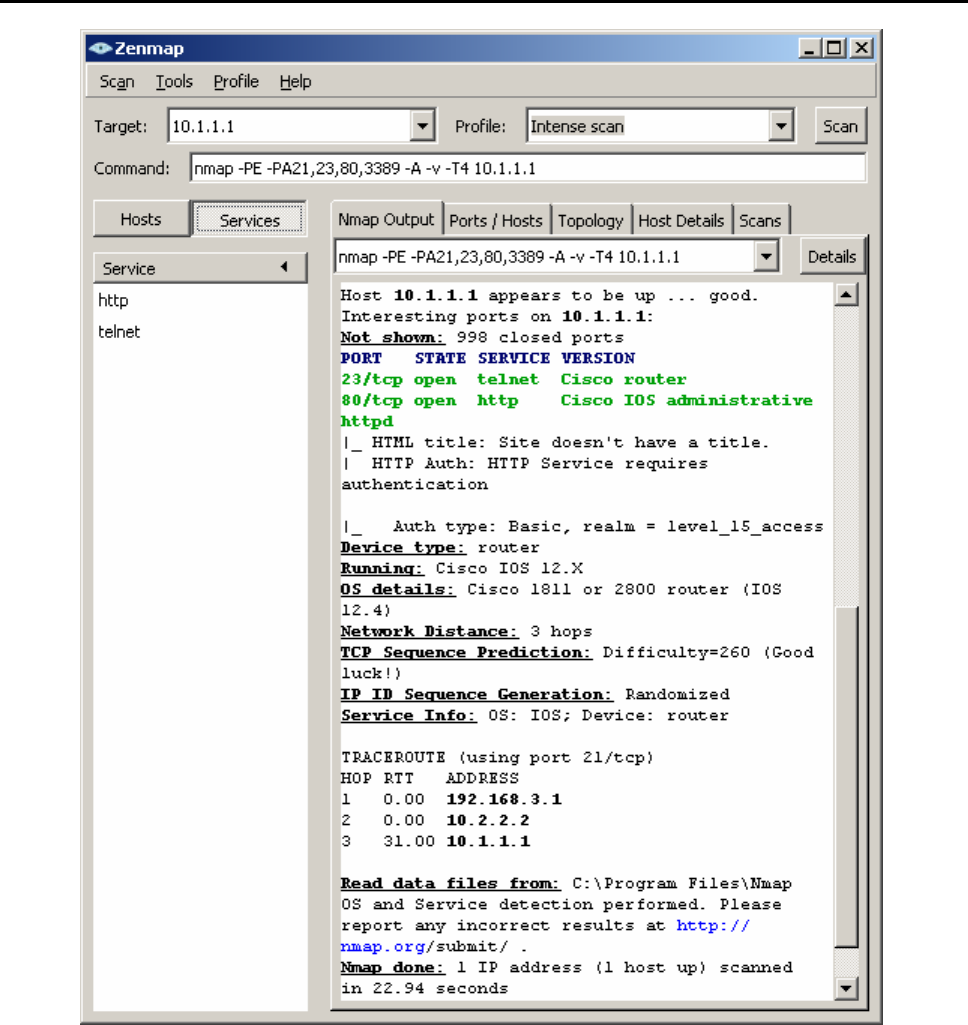Click the output scrollbar down arrow
This screenshot has height=1025, width=968.
tap(846, 988)
